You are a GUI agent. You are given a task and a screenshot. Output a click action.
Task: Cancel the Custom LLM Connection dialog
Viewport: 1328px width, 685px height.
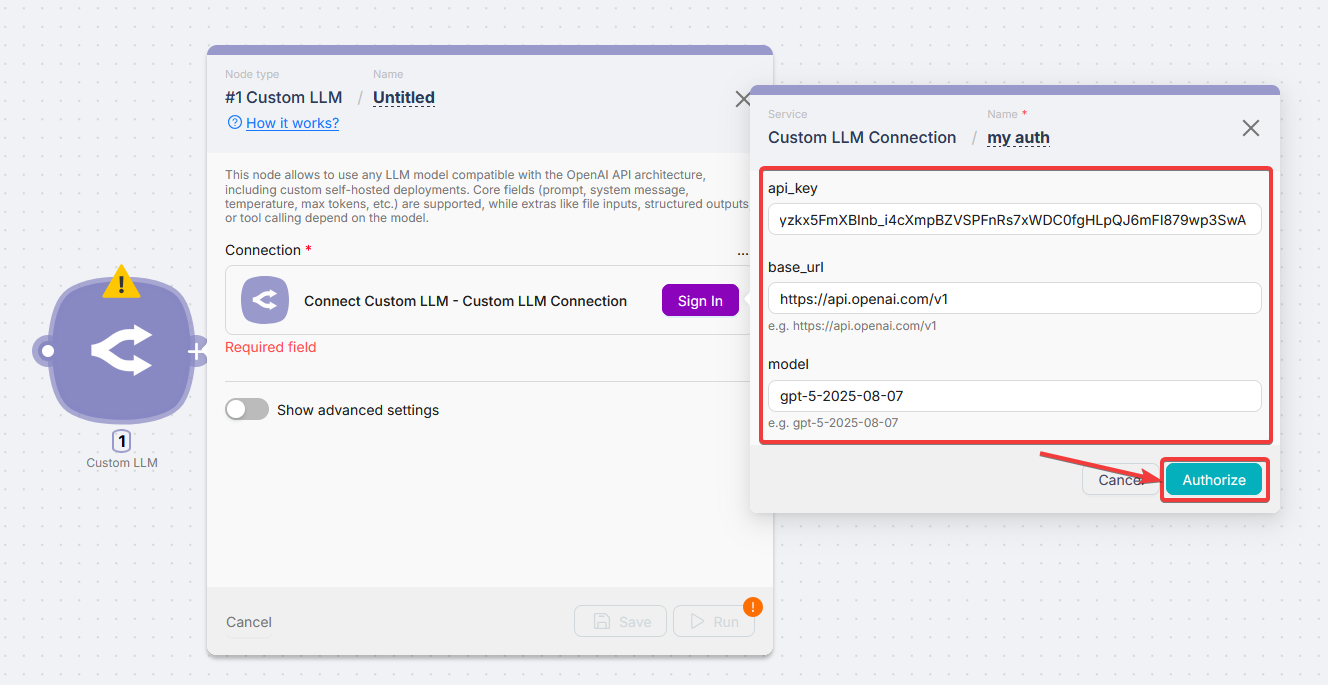point(1121,479)
